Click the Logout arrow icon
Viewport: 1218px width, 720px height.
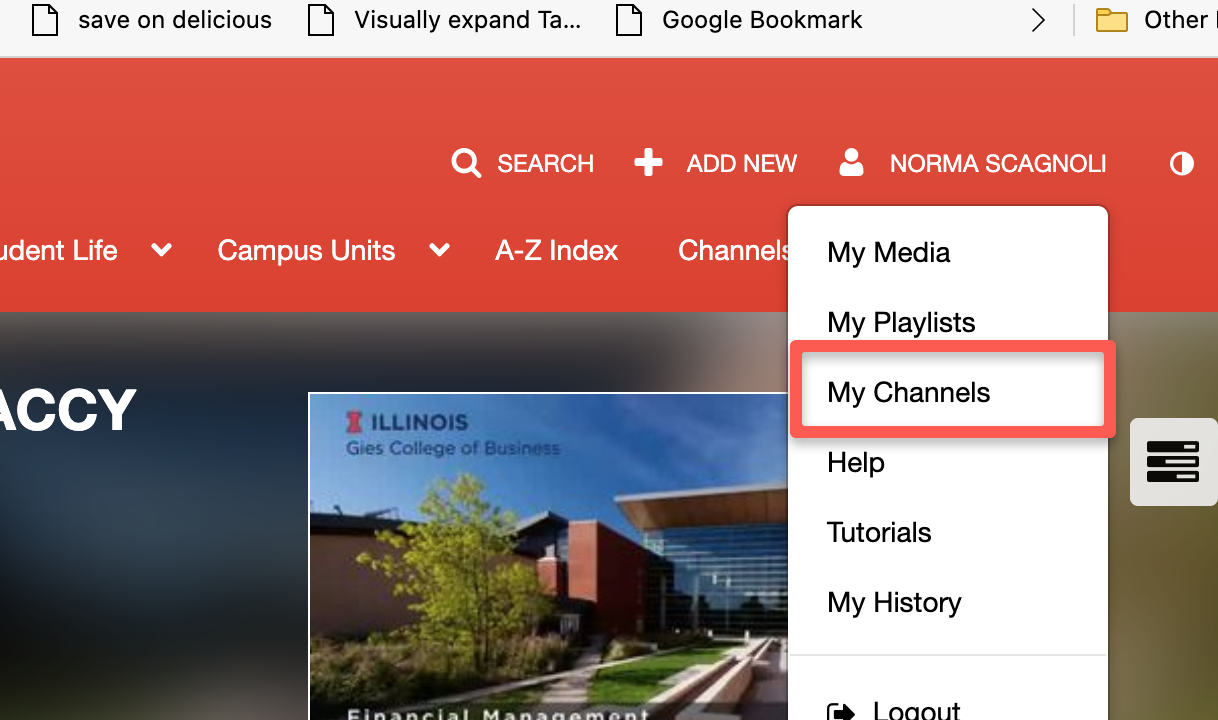click(x=841, y=711)
